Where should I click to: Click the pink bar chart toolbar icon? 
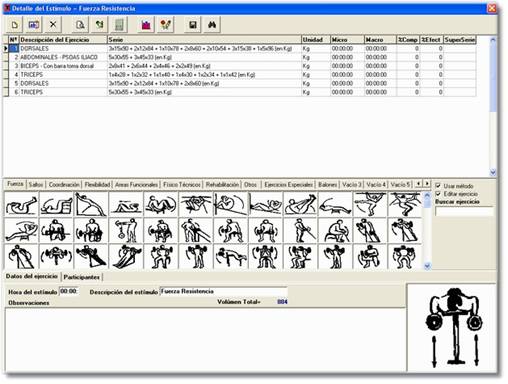click(x=146, y=25)
